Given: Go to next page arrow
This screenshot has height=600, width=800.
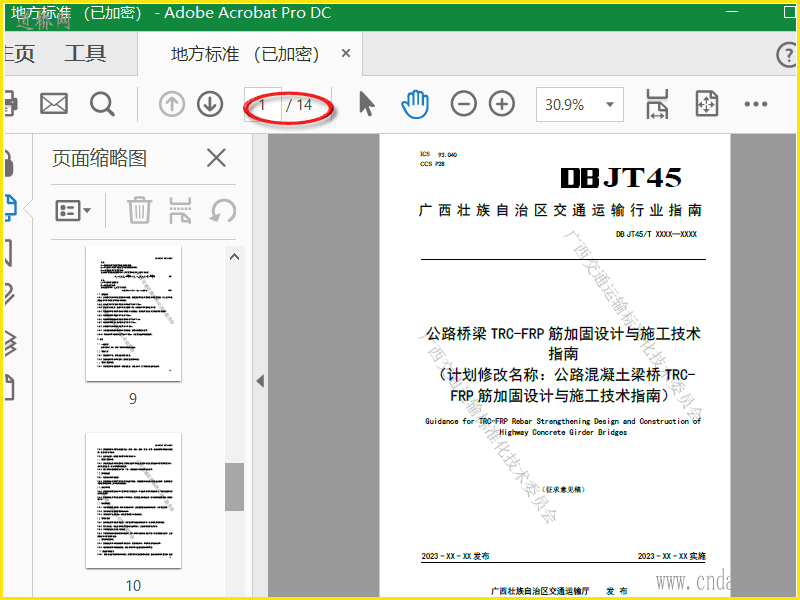Looking at the screenshot, I should [x=210, y=104].
